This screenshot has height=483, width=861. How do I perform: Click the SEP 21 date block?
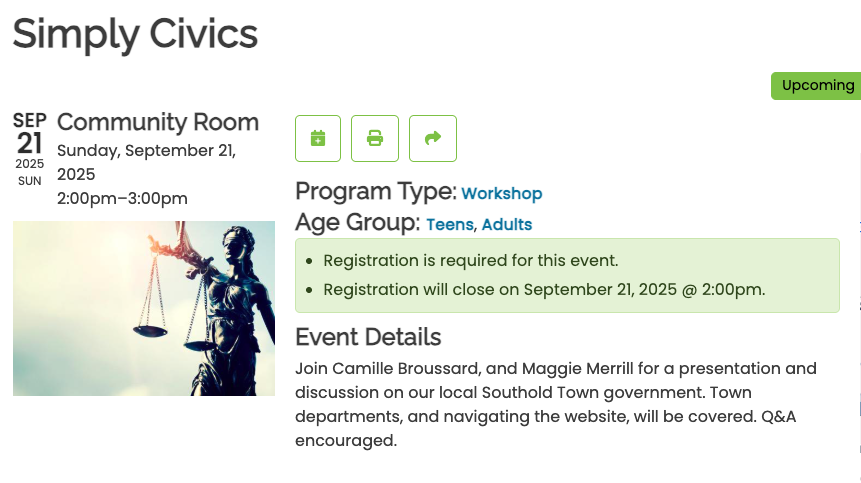pyautogui.click(x=30, y=149)
